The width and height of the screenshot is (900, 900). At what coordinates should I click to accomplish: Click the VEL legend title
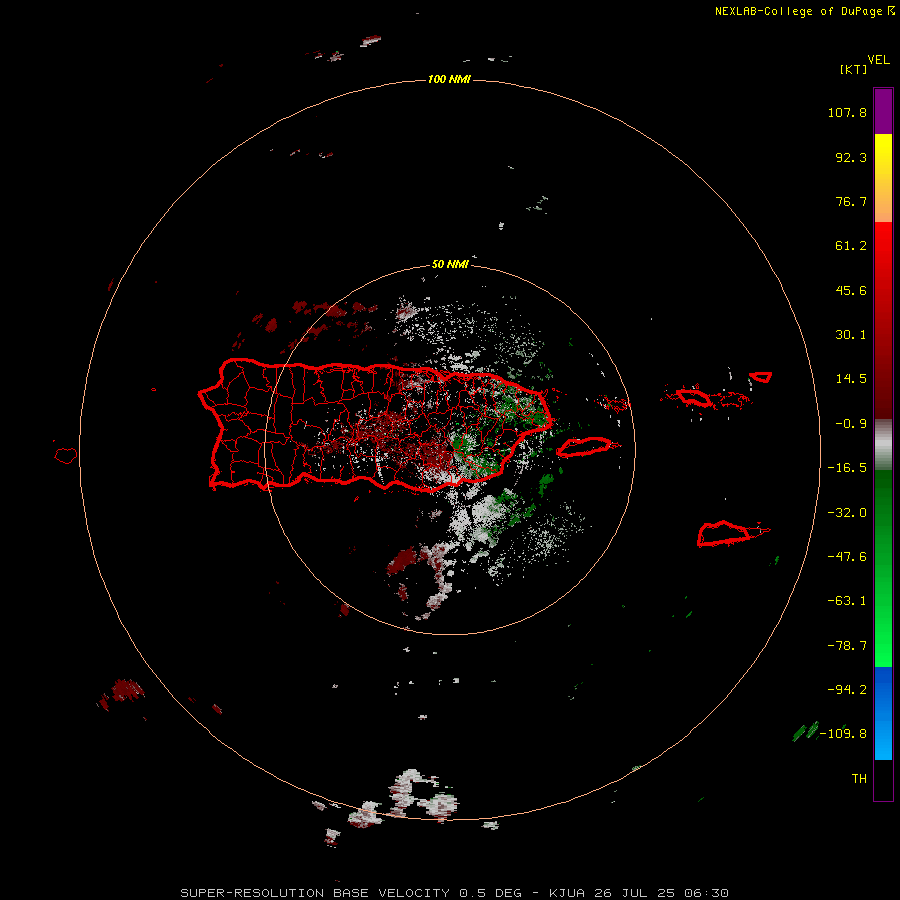(878, 60)
